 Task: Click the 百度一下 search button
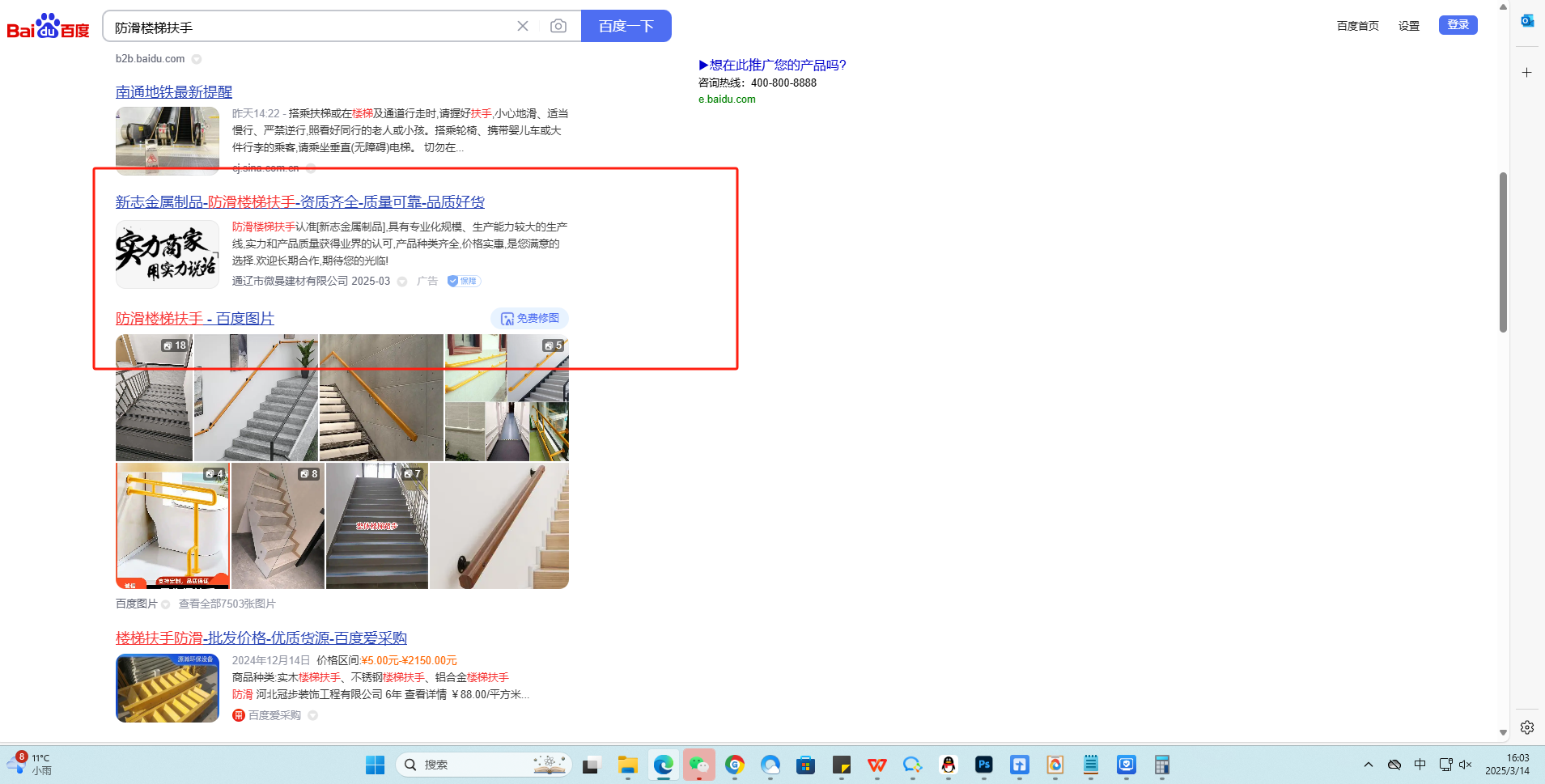click(x=626, y=26)
